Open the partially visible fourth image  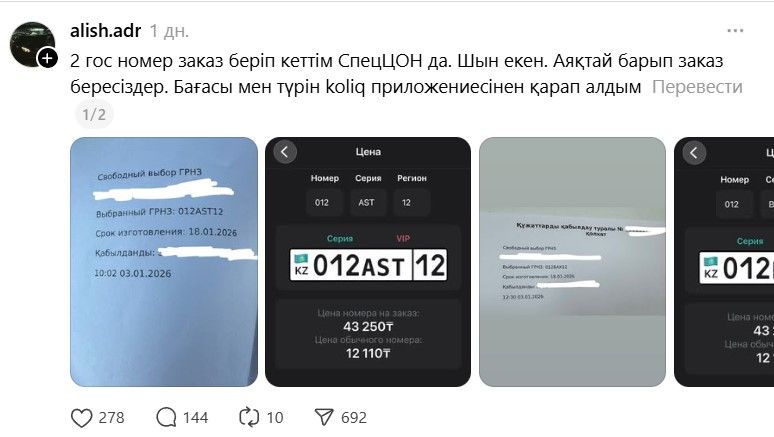pyautogui.click(x=724, y=262)
